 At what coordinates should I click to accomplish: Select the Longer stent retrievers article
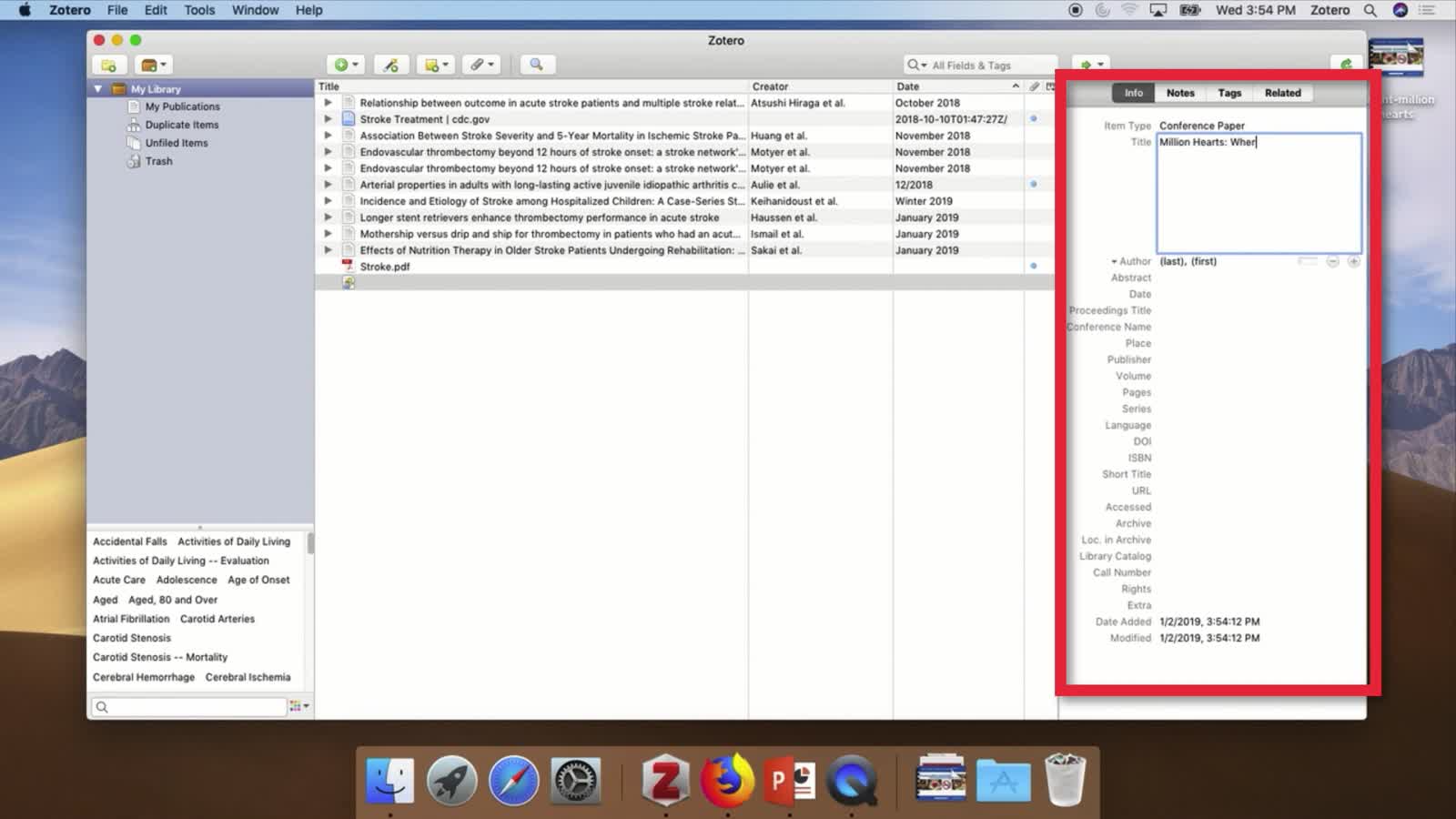pos(684,217)
